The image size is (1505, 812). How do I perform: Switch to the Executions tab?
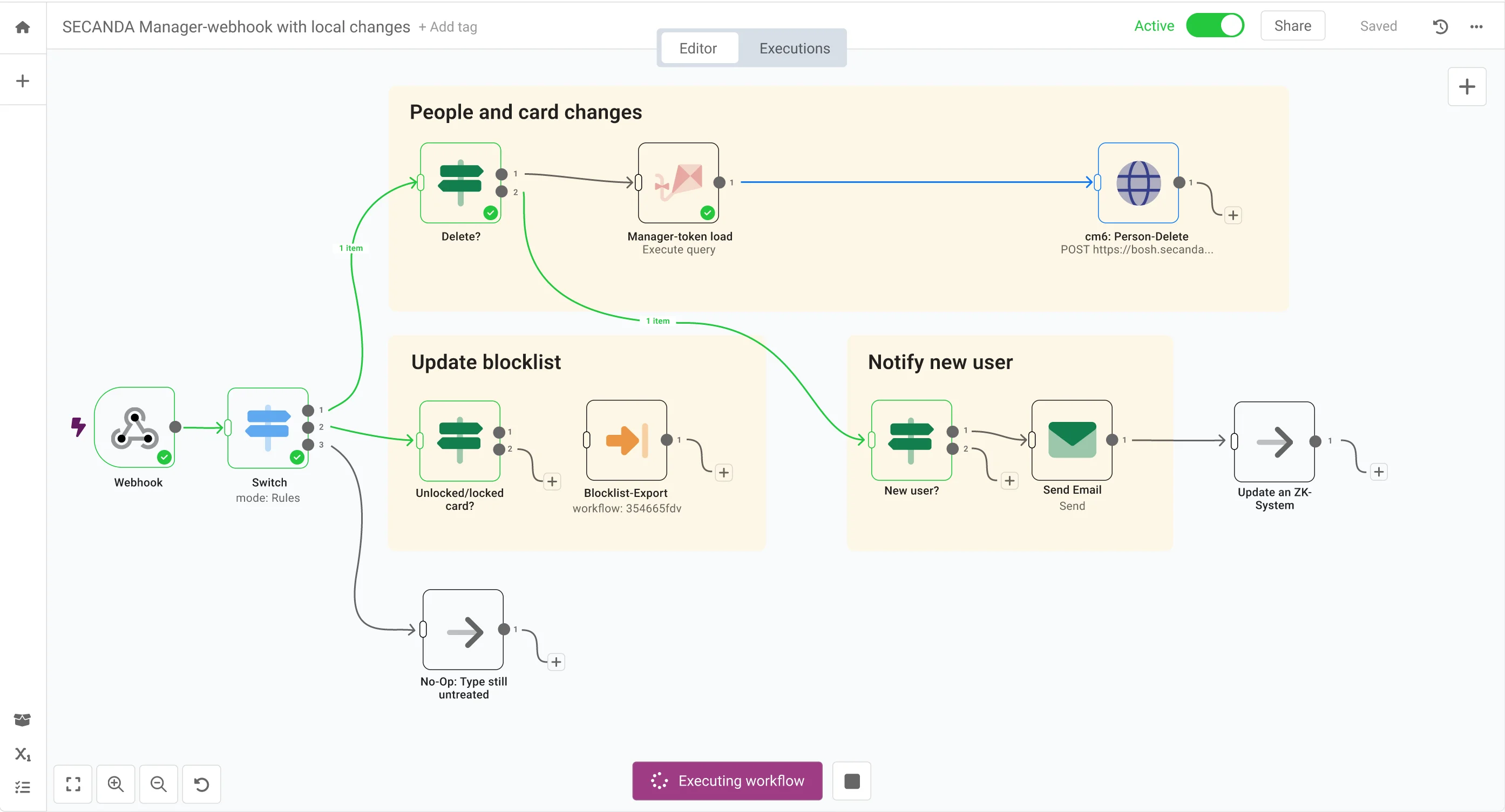click(x=795, y=48)
